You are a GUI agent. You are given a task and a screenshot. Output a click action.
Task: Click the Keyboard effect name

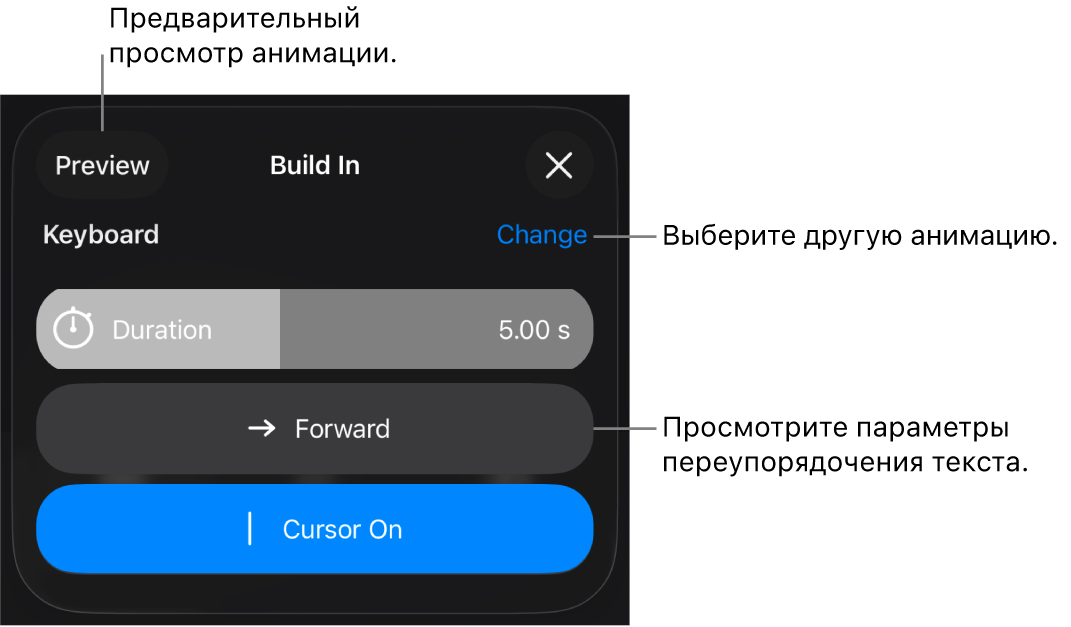tap(101, 235)
